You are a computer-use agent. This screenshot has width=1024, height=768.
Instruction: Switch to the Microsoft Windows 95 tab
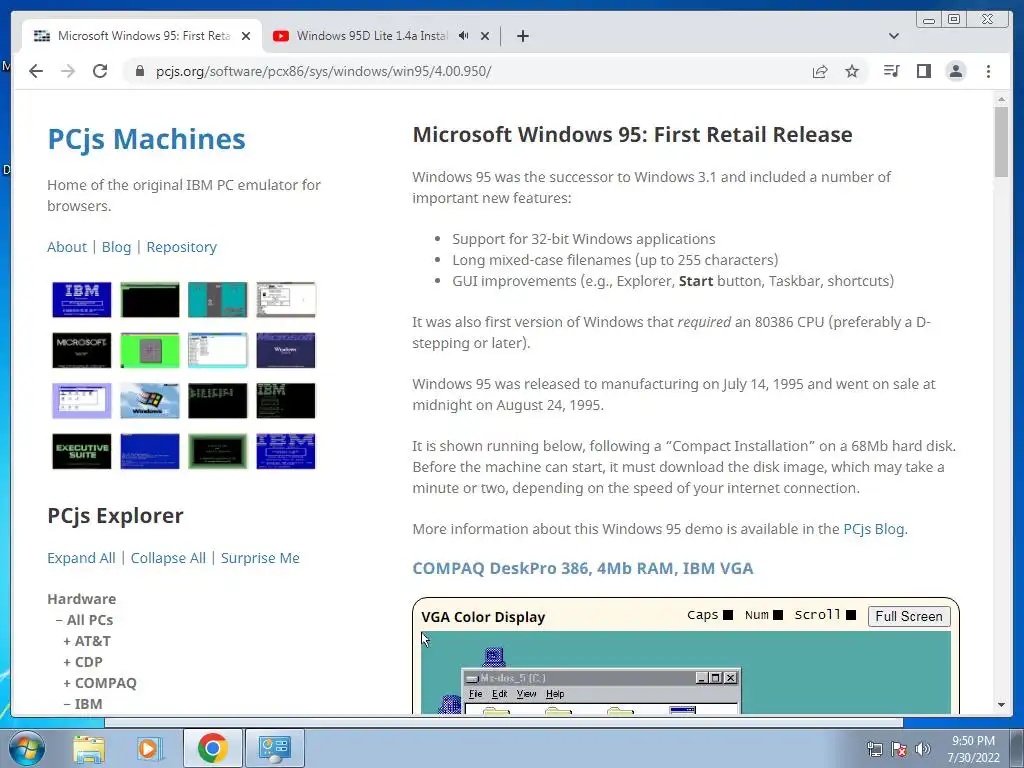coord(142,36)
